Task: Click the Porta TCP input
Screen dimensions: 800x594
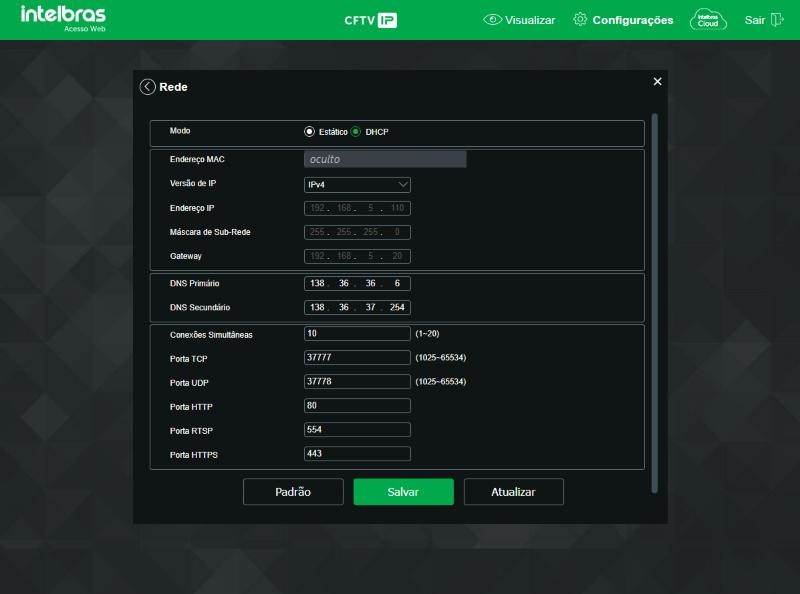Action: pyautogui.click(x=357, y=357)
